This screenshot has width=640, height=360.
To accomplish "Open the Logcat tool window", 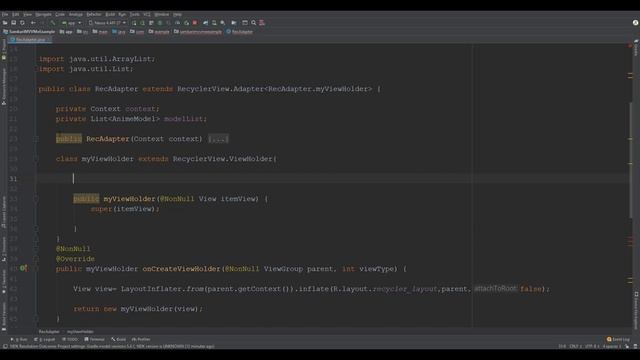I will point(44,339).
